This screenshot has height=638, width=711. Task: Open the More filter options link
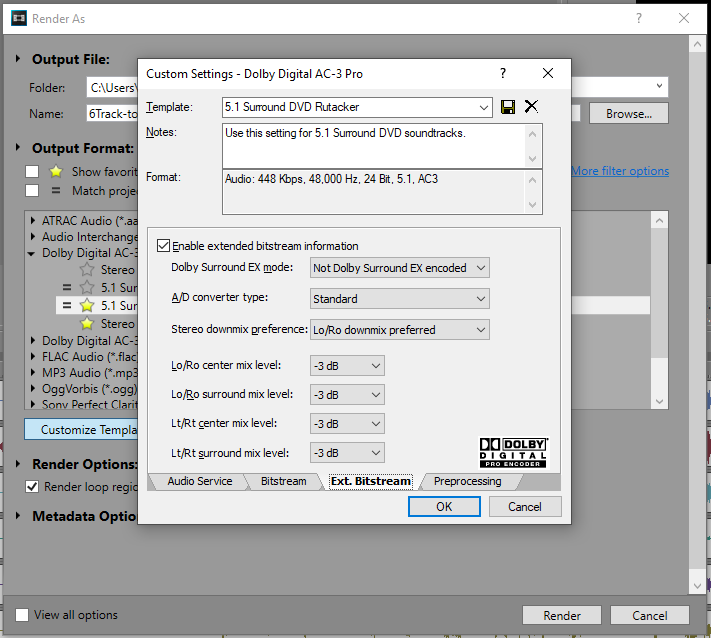(x=620, y=171)
